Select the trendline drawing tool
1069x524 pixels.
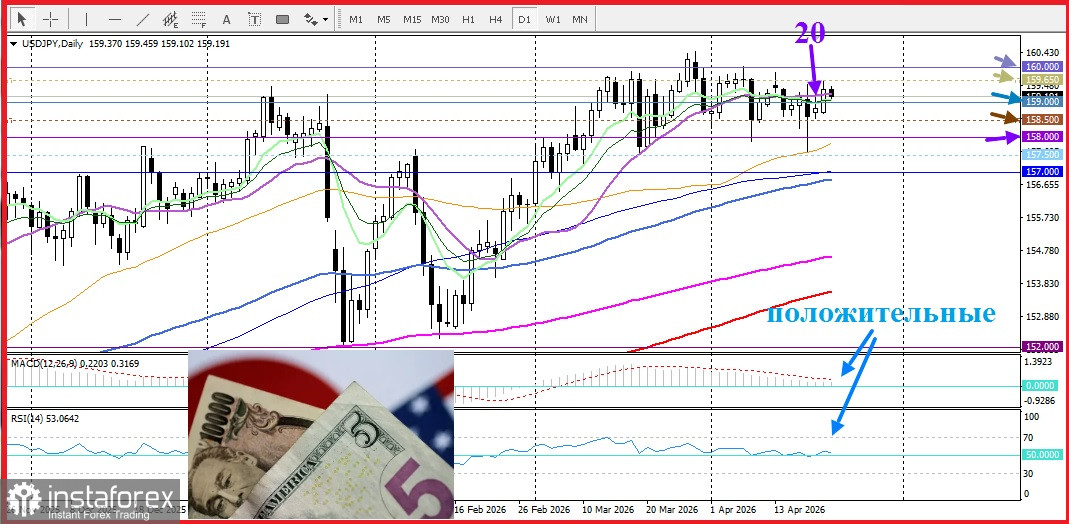[143, 19]
